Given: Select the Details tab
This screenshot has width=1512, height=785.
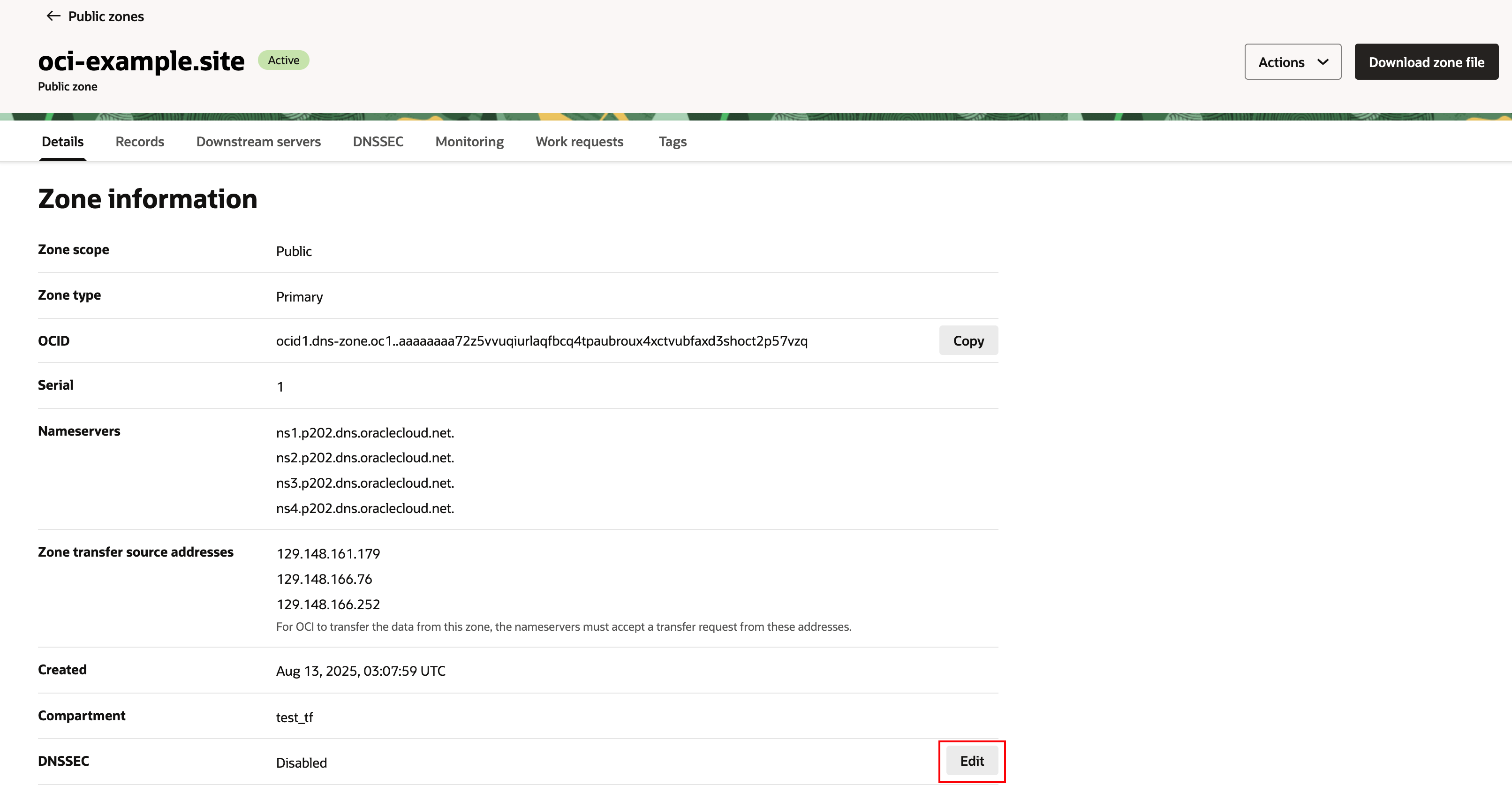Looking at the screenshot, I should (x=61, y=142).
